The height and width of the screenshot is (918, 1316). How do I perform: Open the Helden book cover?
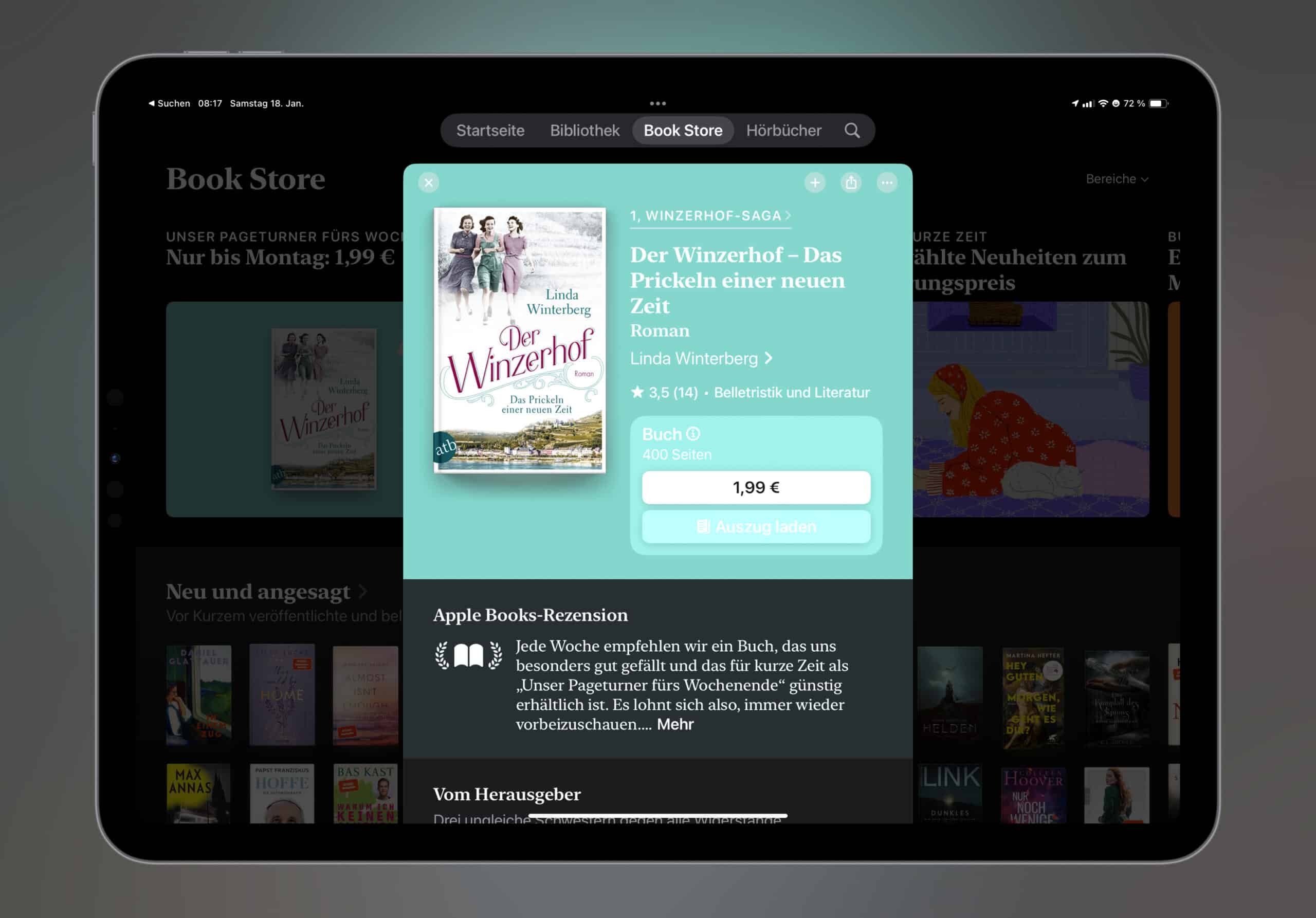(949, 695)
